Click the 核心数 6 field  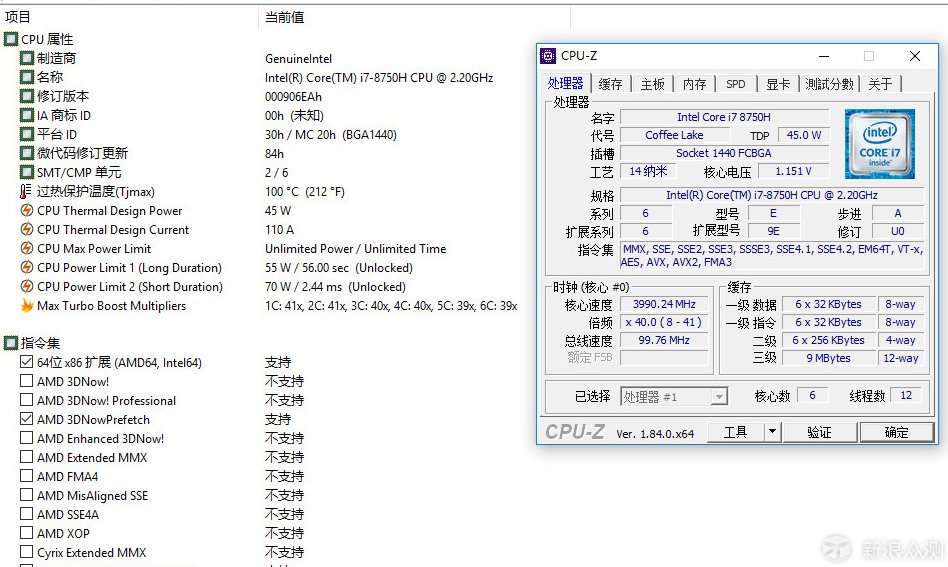[x=813, y=395]
